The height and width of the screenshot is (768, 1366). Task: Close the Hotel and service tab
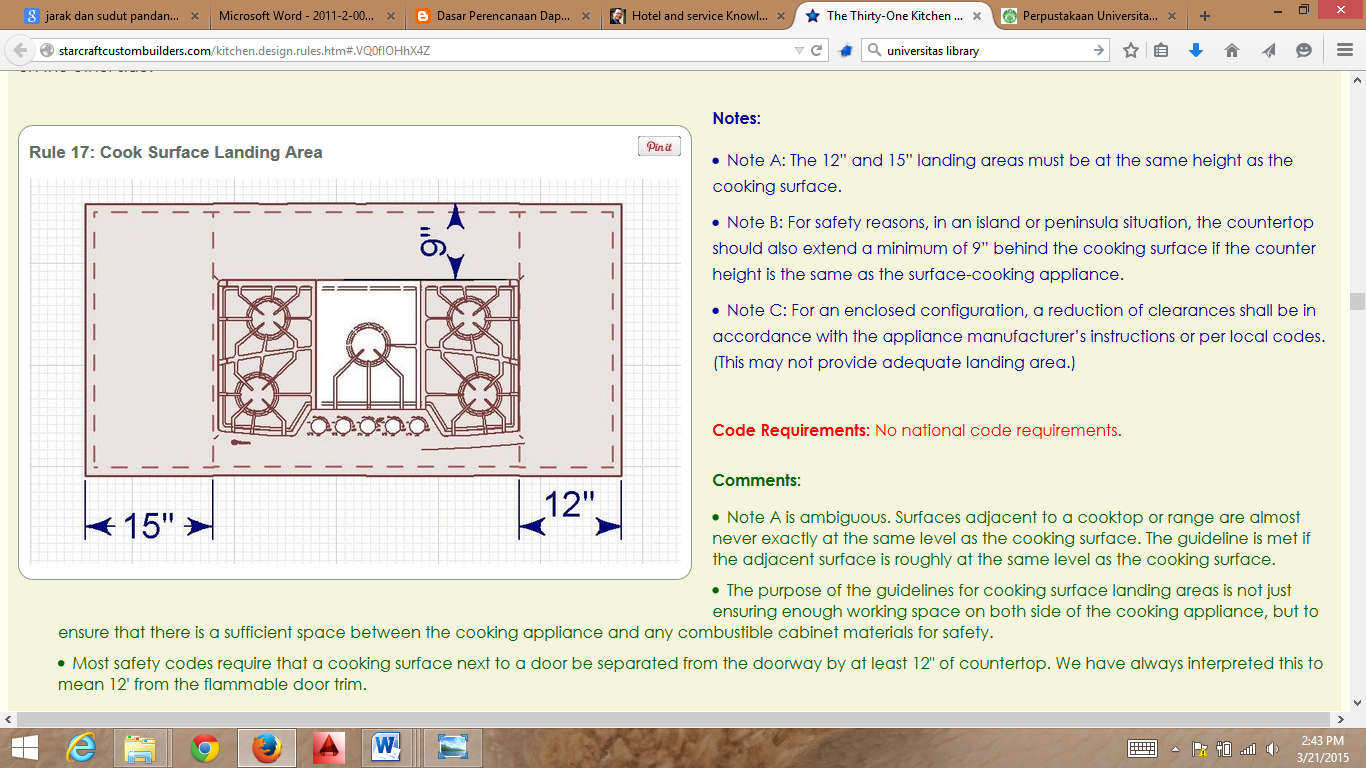(781, 16)
